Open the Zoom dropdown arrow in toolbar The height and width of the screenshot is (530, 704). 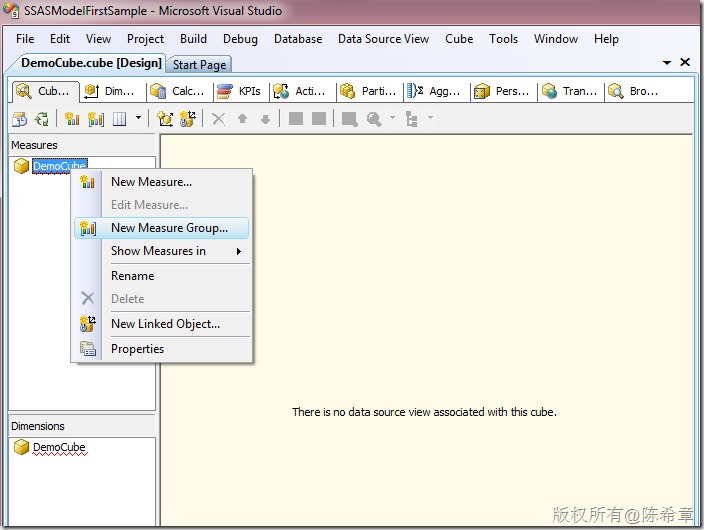pos(392,118)
